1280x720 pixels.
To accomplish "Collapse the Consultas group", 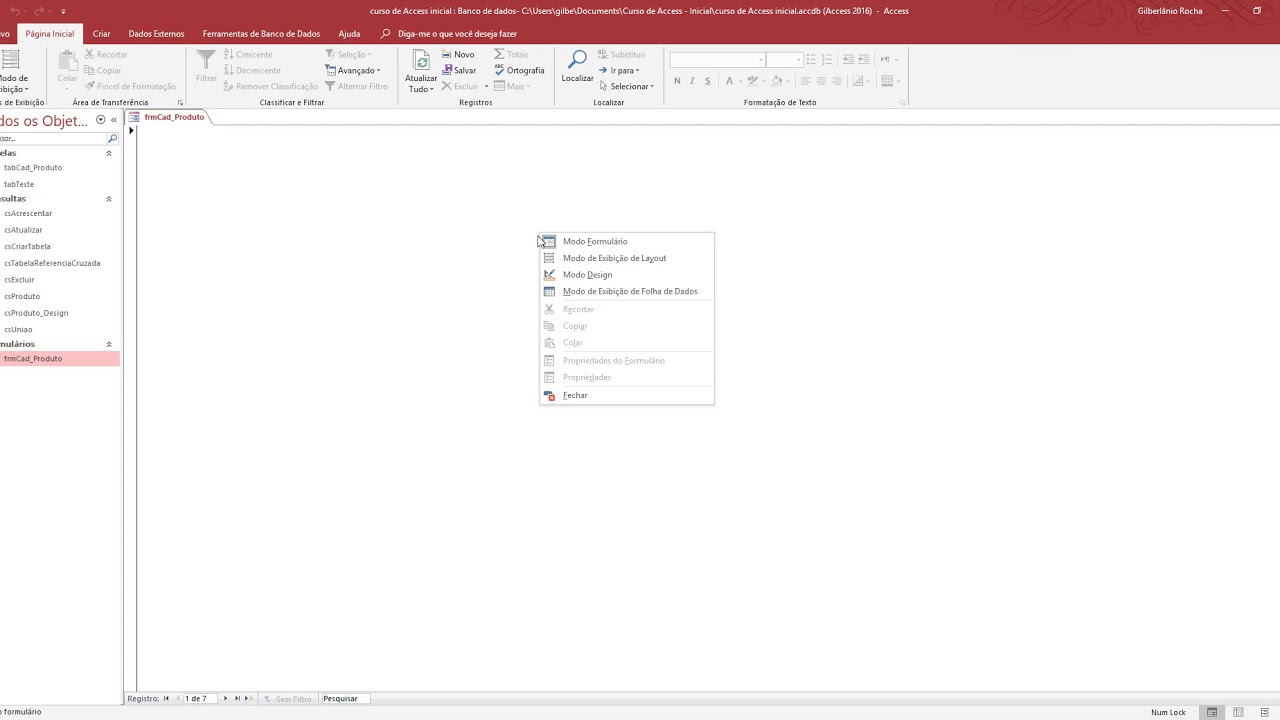I will (x=109, y=199).
